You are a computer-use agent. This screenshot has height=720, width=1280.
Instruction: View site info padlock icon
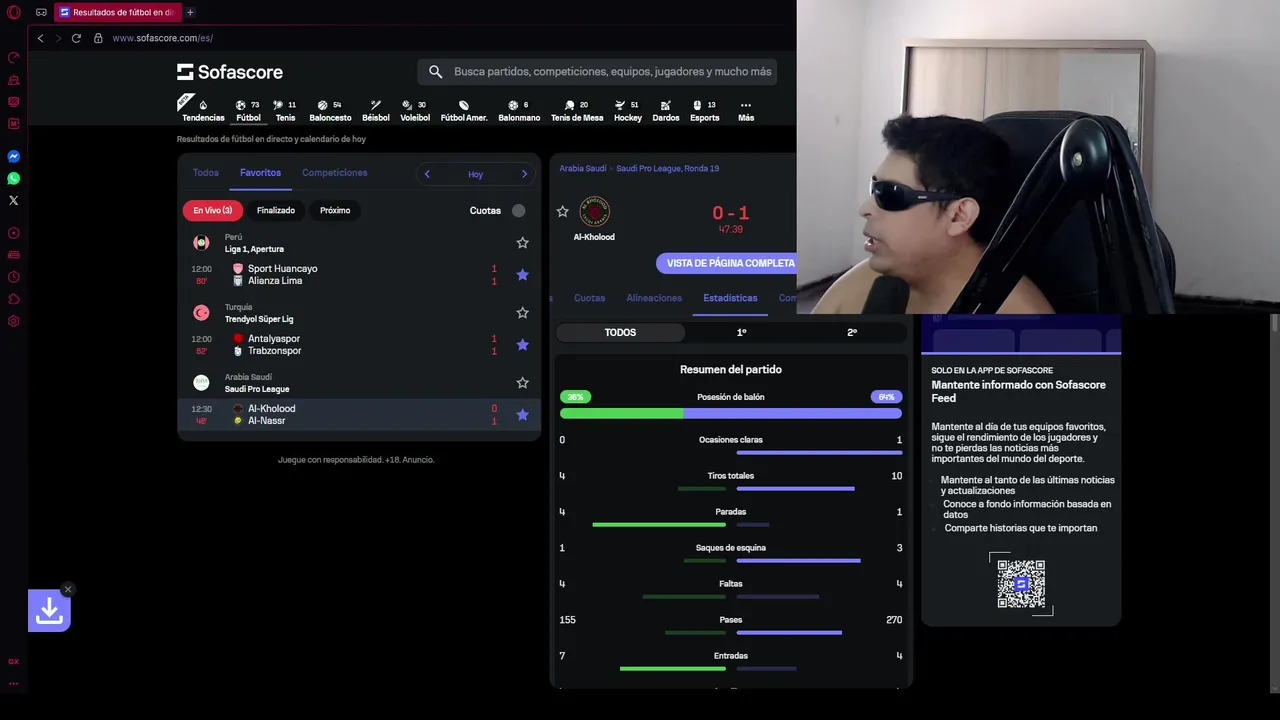pos(98,38)
